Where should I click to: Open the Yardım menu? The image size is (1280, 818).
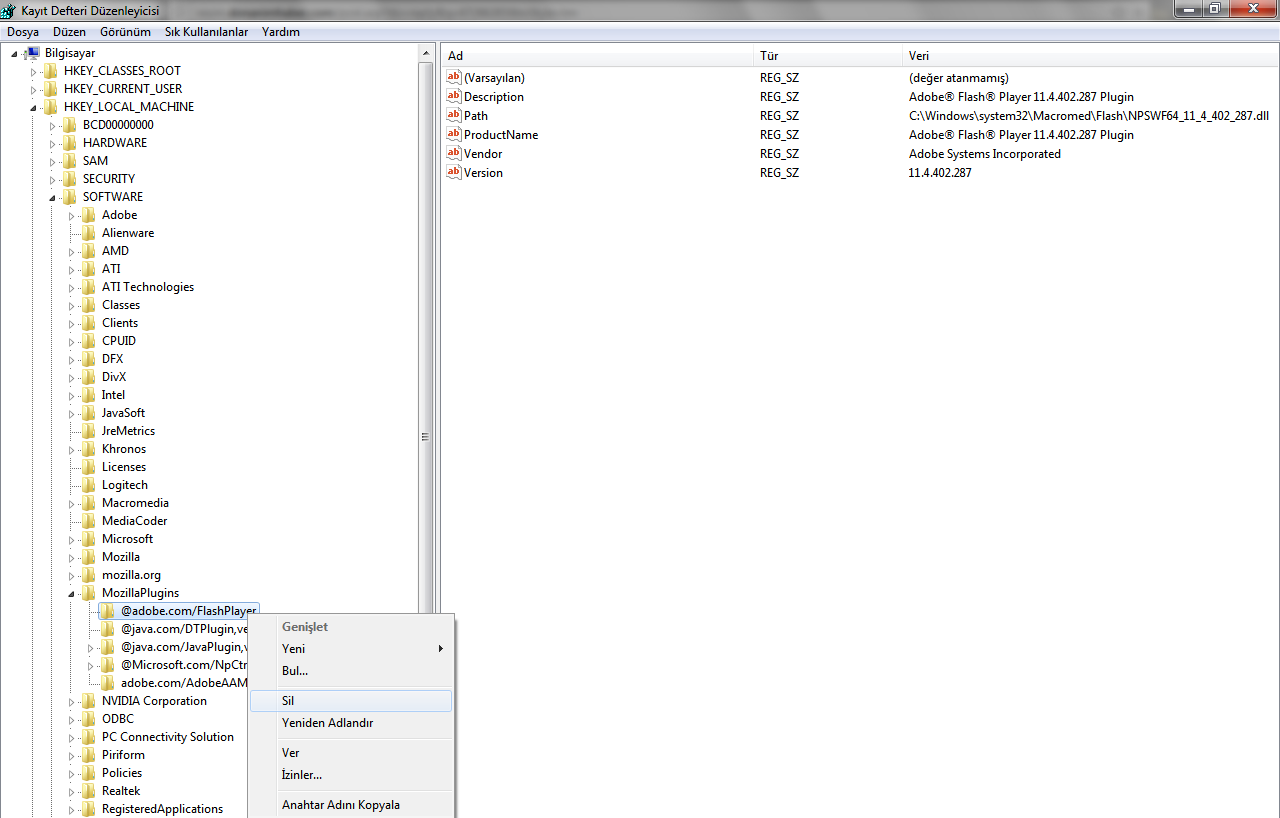[x=281, y=32]
